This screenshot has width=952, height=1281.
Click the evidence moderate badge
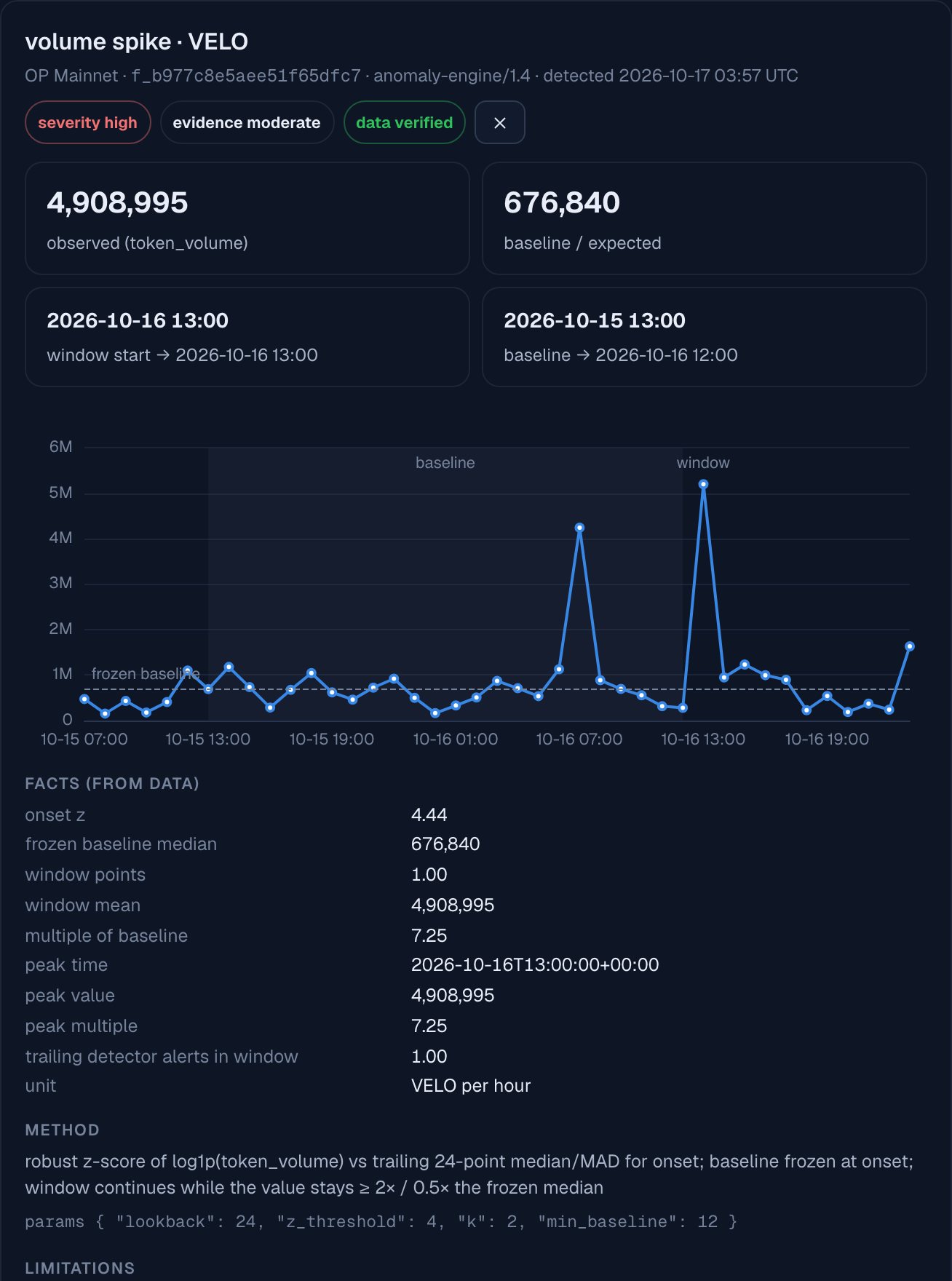point(247,122)
